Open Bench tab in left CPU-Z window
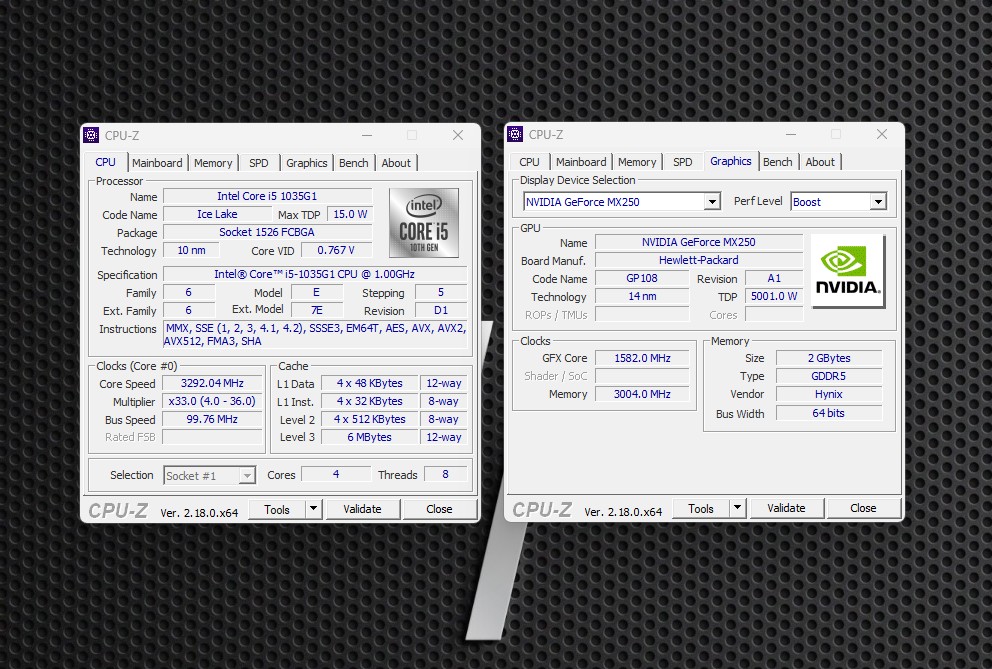This screenshot has width=992, height=669. 354,163
